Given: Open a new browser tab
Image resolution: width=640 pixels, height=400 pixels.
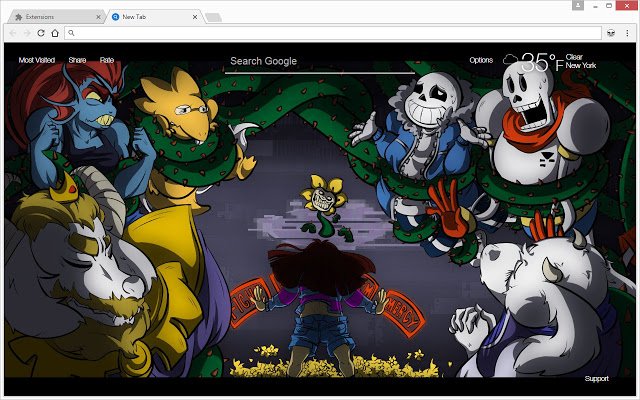Looking at the screenshot, I should 213,17.
